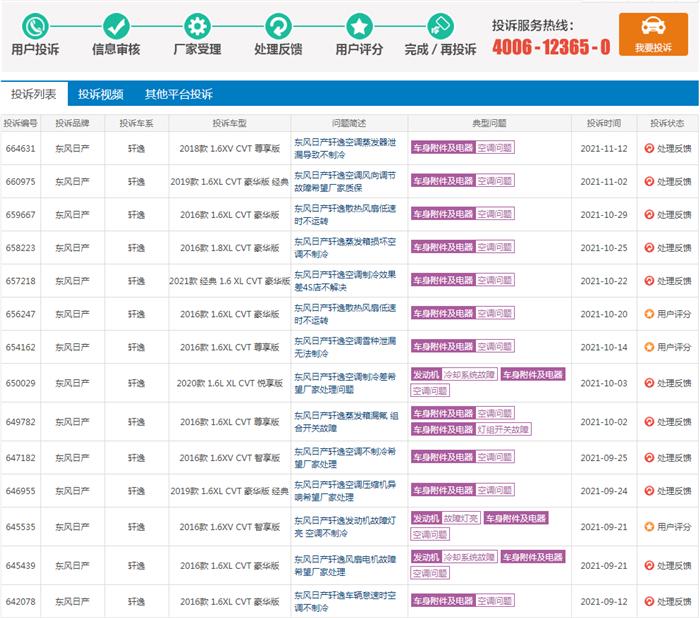The height and width of the screenshot is (618, 700).
Task: Click date 2021-10-03
Action: [x=604, y=383]
